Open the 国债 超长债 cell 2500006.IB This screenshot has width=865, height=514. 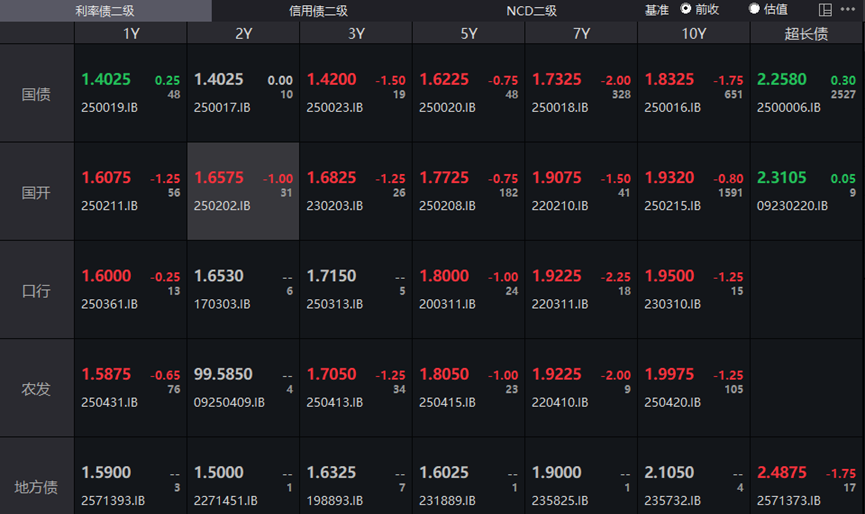(806, 93)
